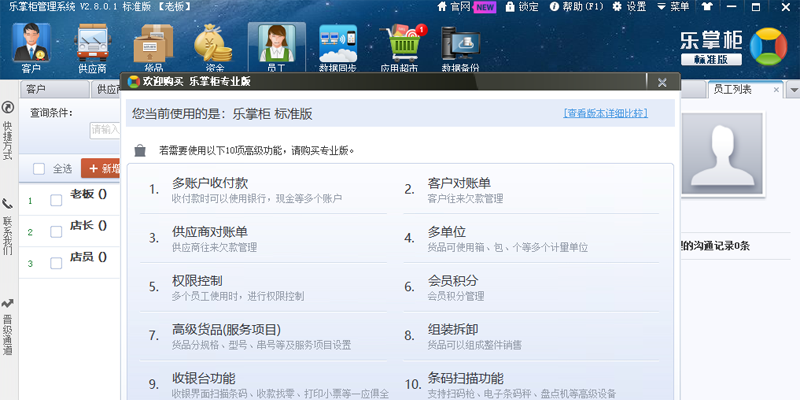The width and height of the screenshot is (800, 400).
Task: Check the 店员 row checkbox
Action: (56, 263)
